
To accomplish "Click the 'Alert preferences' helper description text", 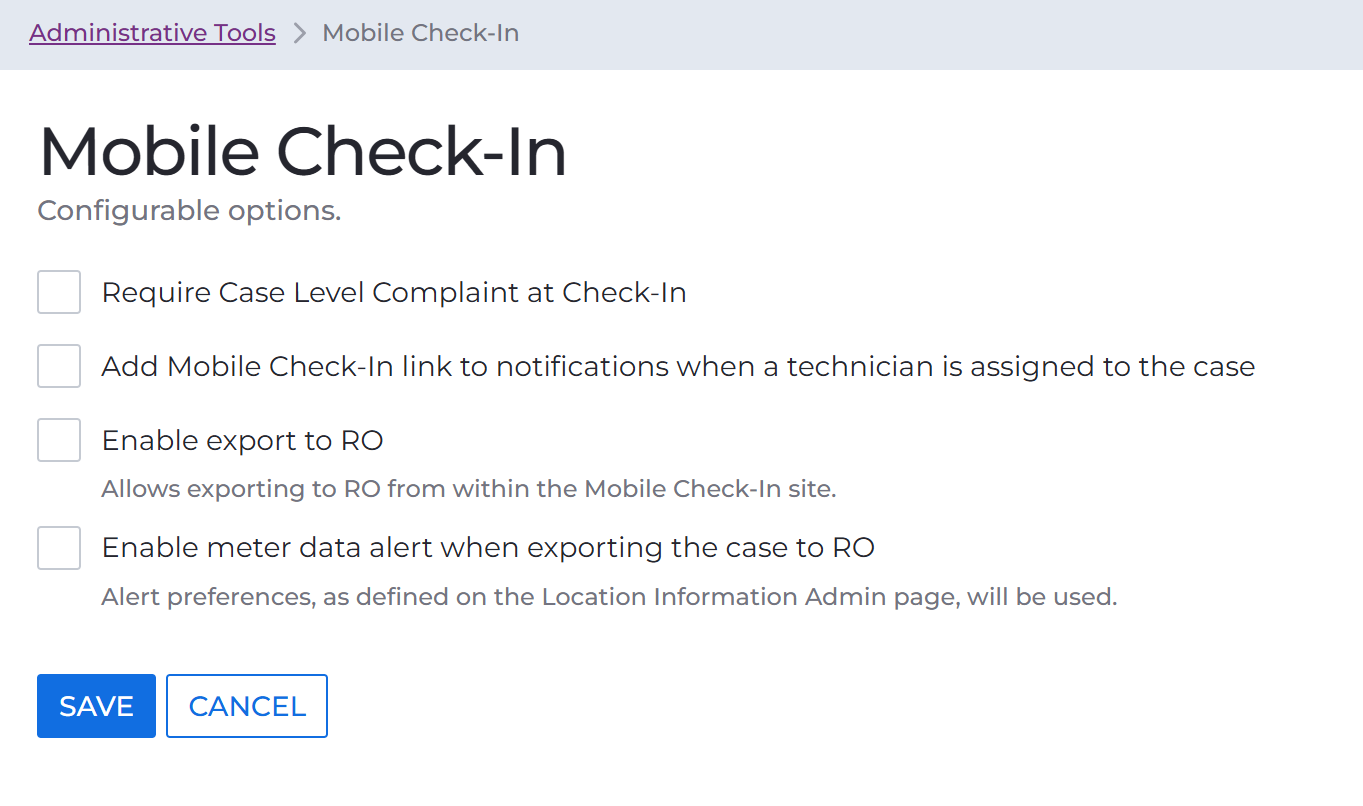I will click(609, 597).
